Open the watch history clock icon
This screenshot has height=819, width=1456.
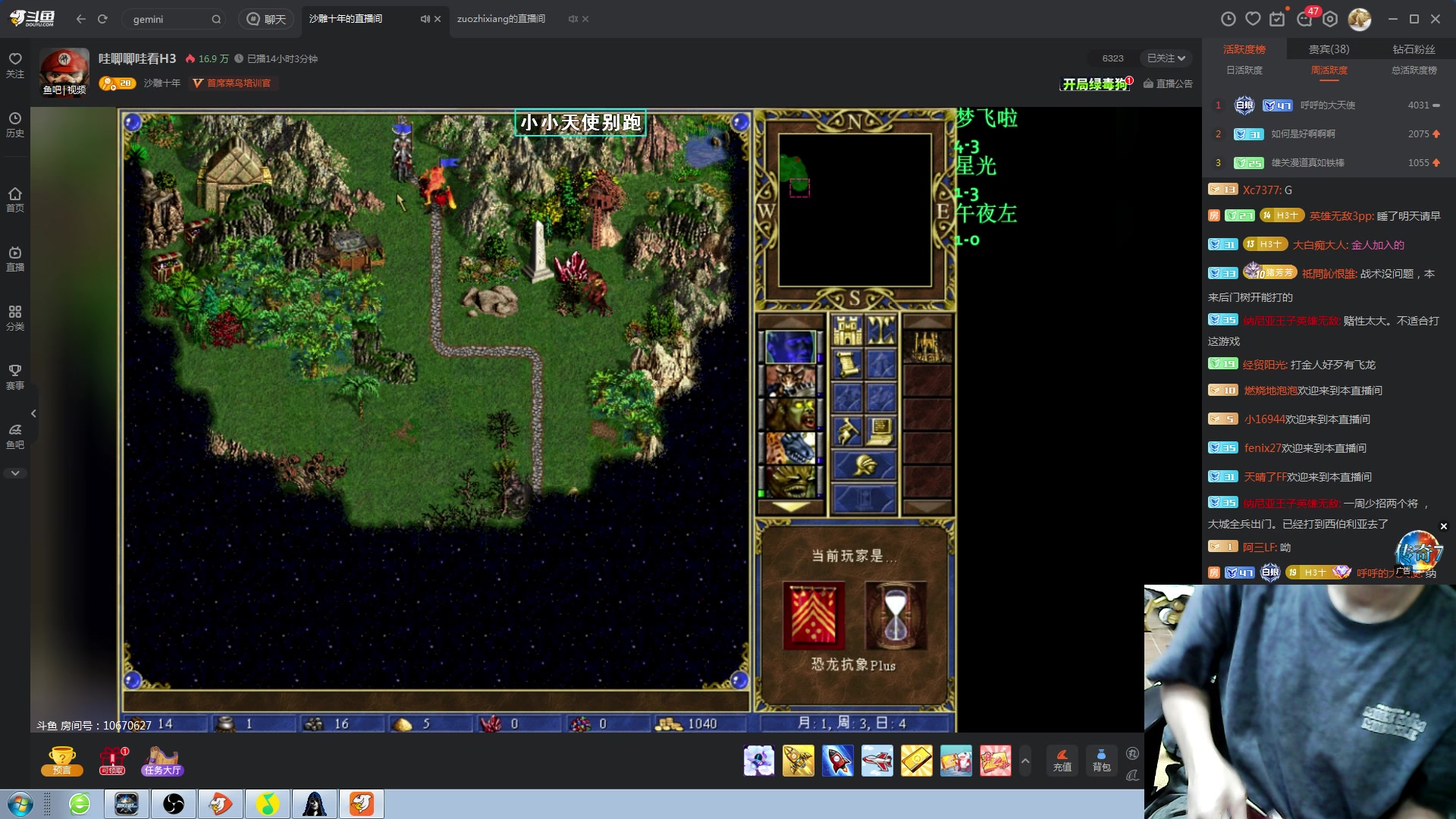(1228, 19)
